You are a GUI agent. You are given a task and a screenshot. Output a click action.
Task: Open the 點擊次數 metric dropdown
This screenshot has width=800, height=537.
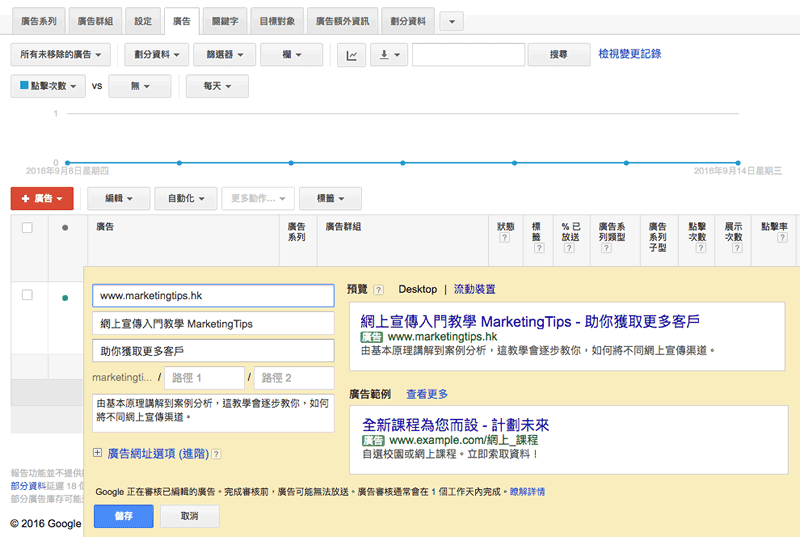(48, 86)
